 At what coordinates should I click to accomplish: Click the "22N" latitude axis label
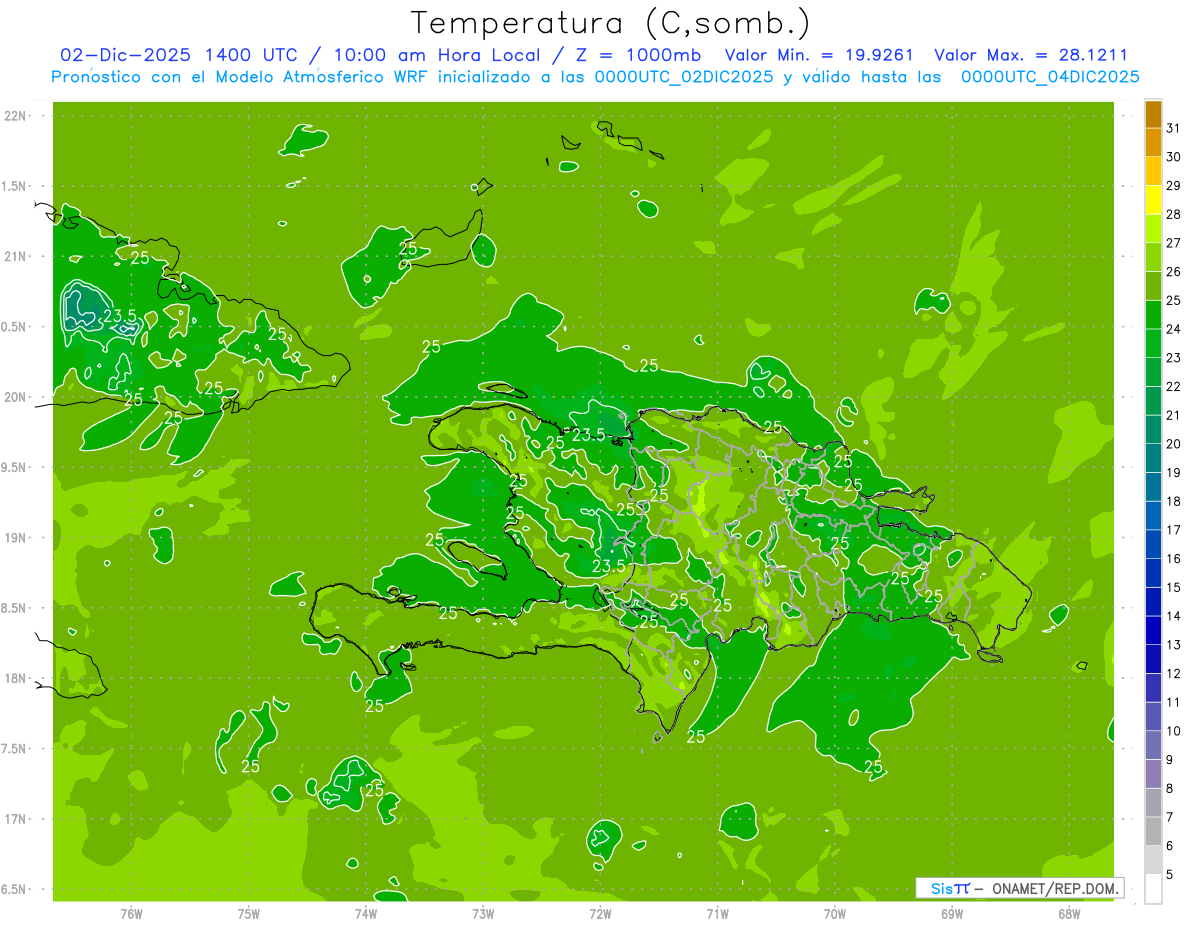point(16,116)
